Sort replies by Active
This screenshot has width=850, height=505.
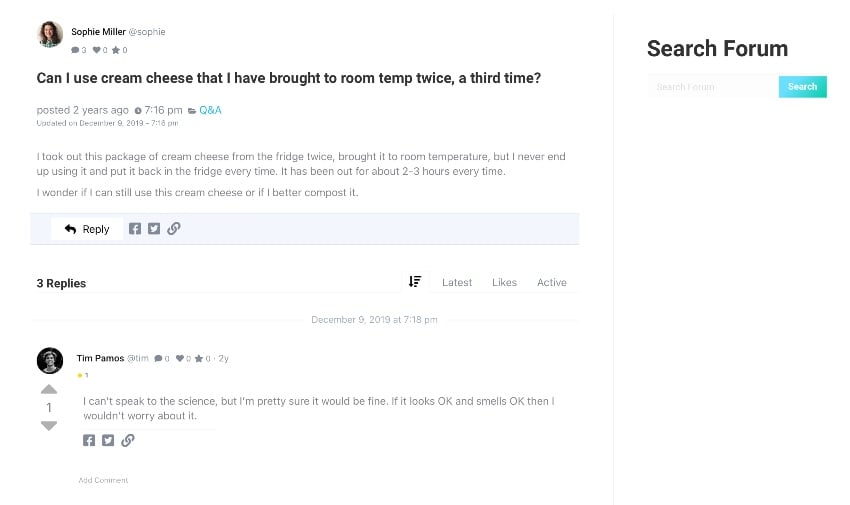point(551,283)
